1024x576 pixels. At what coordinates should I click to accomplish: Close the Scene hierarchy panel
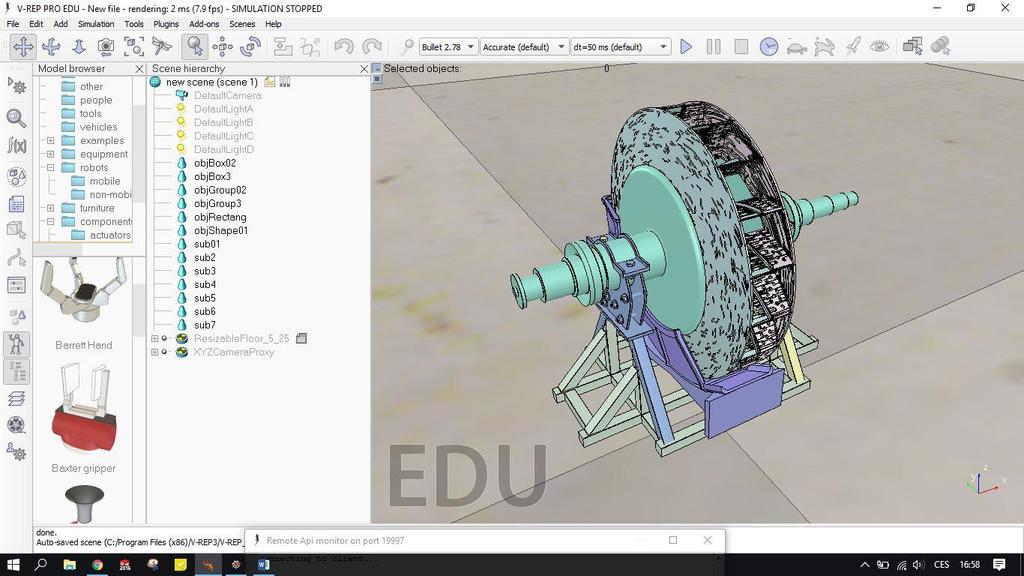pos(364,69)
